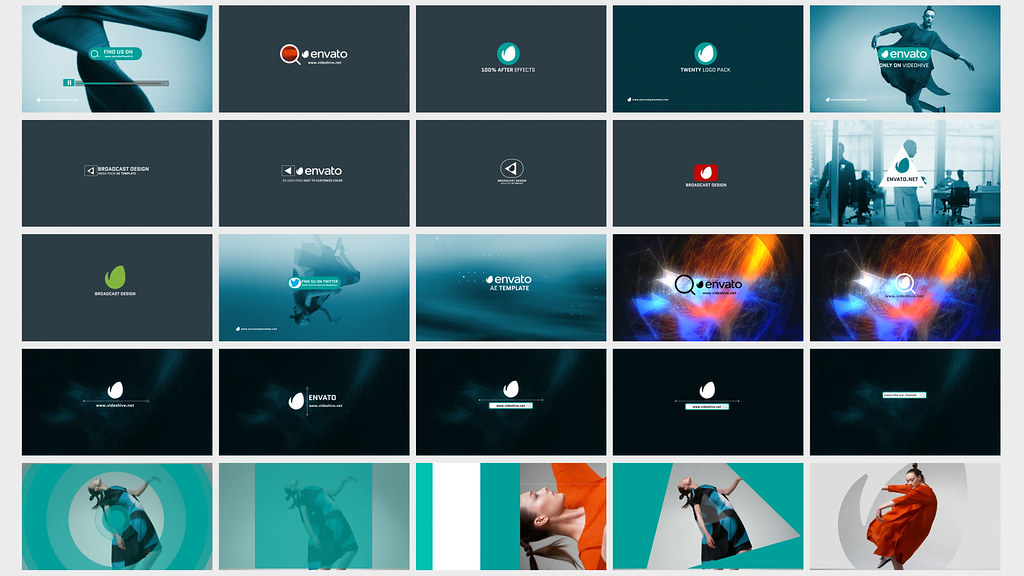Click the dark magnifier icon beside envato on the fractal frame
The image size is (1024, 576).
pyautogui.click(x=684, y=285)
